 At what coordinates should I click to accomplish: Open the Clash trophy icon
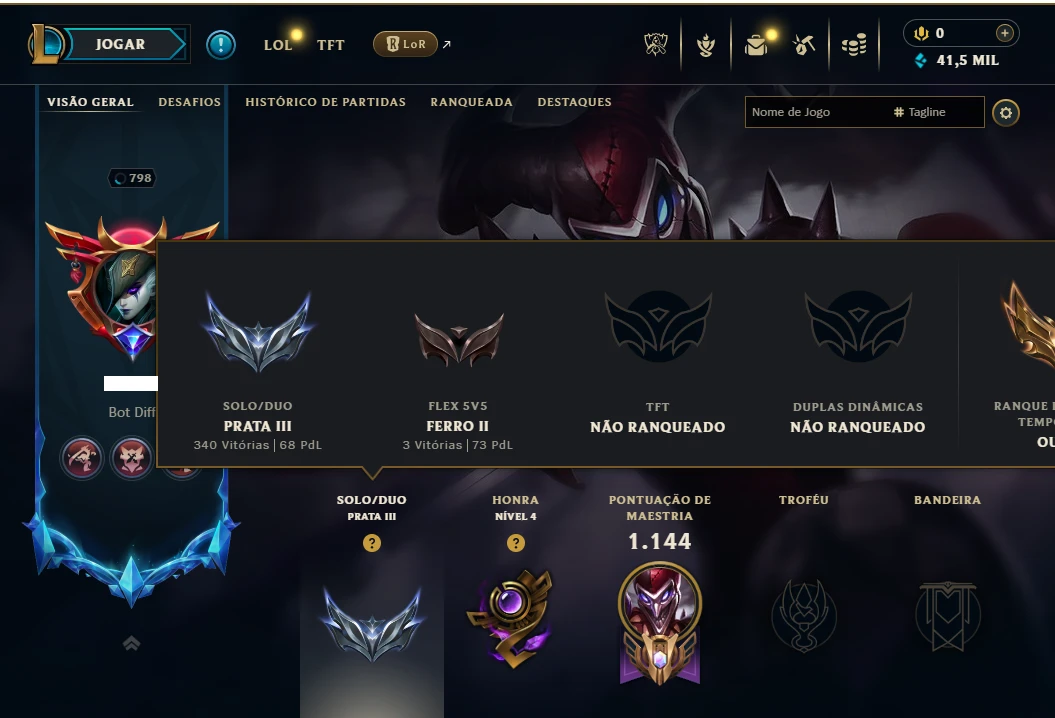(x=655, y=44)
